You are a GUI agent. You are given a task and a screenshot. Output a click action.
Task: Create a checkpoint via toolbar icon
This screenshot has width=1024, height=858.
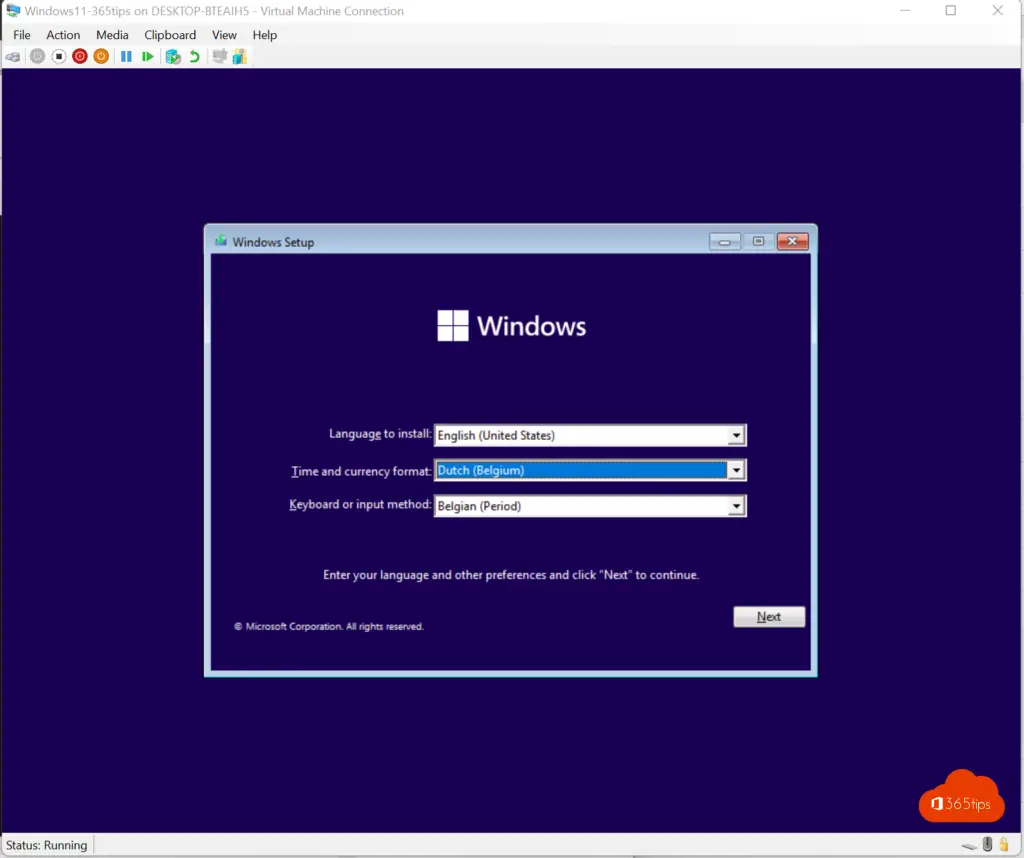click(173, 57)
